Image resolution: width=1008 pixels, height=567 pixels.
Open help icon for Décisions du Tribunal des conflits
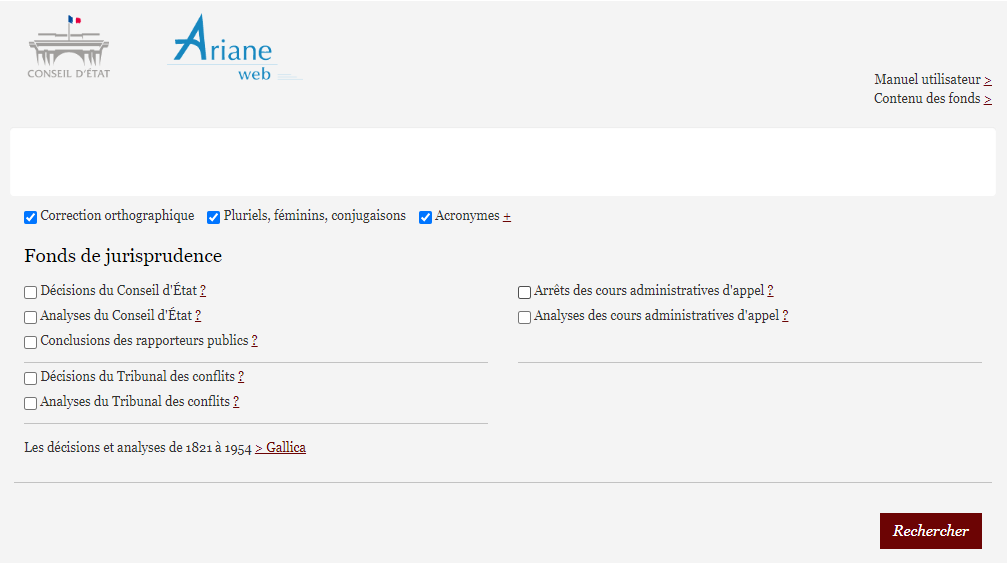pyautogui.click(x=241, y=377)
